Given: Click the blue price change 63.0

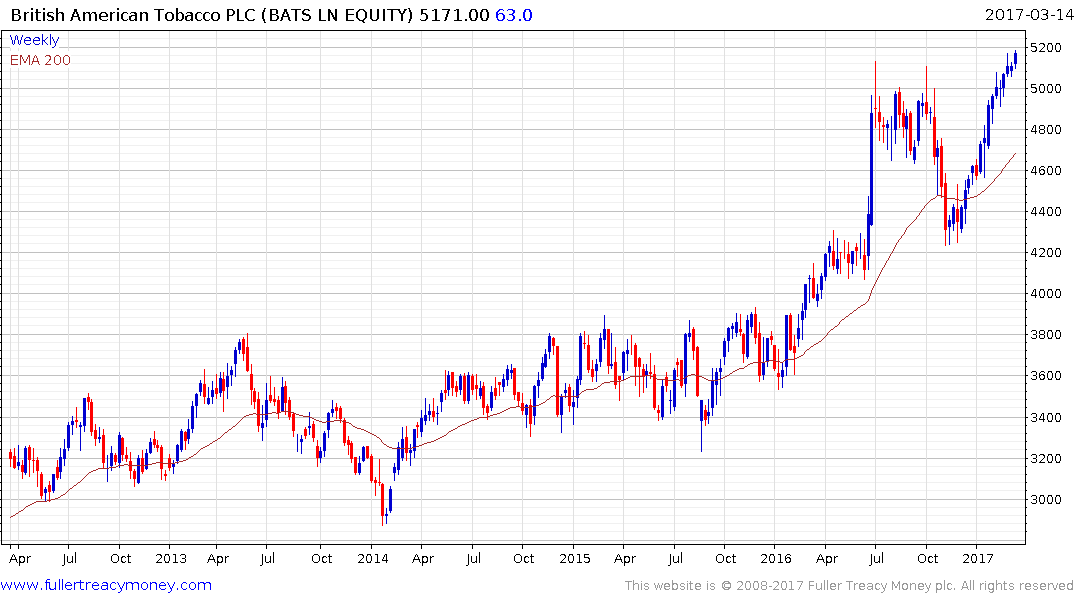Looking at the screenshot, I should pyautogui.click(x=514, y=15).
